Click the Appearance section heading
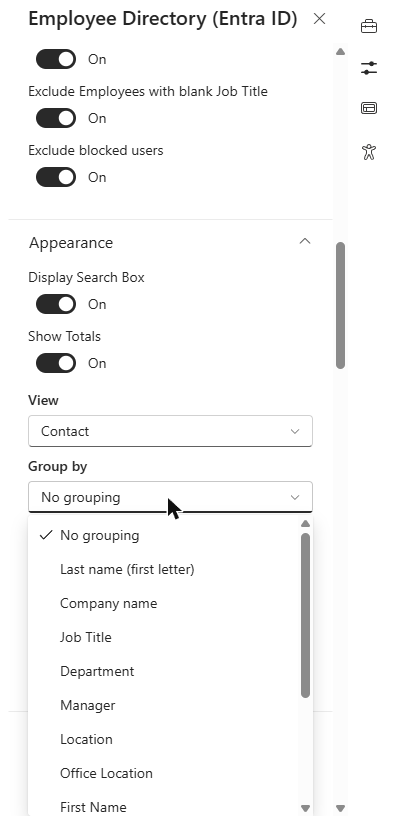 (x=71, y=243)
